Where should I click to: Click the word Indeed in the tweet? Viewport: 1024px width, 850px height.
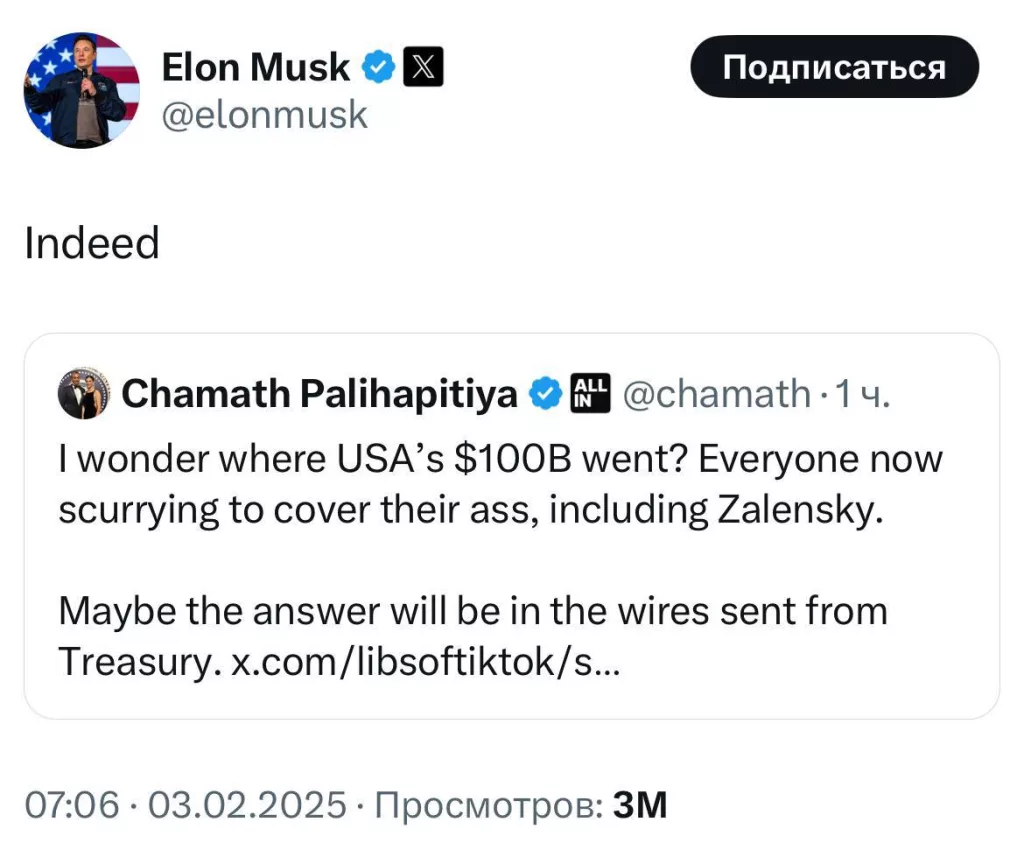[92, 243]
